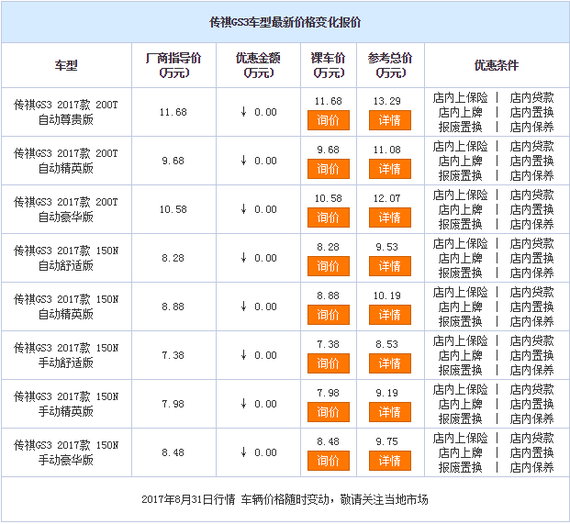Image resolution: width=570 pixels, height=524 pixels.
Task: Click guide price 7.38 in 厂商指导价 column
Action: click(x=173, y=355)
